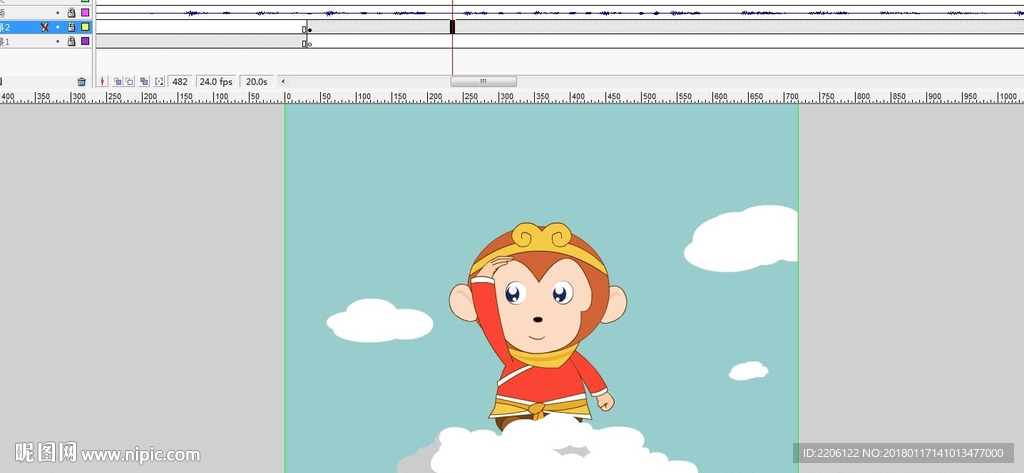The width and height of the screenshot is (1024, 473).
Task: Open the Modify Onion Markers menu
Action: (x=159, y=82)
